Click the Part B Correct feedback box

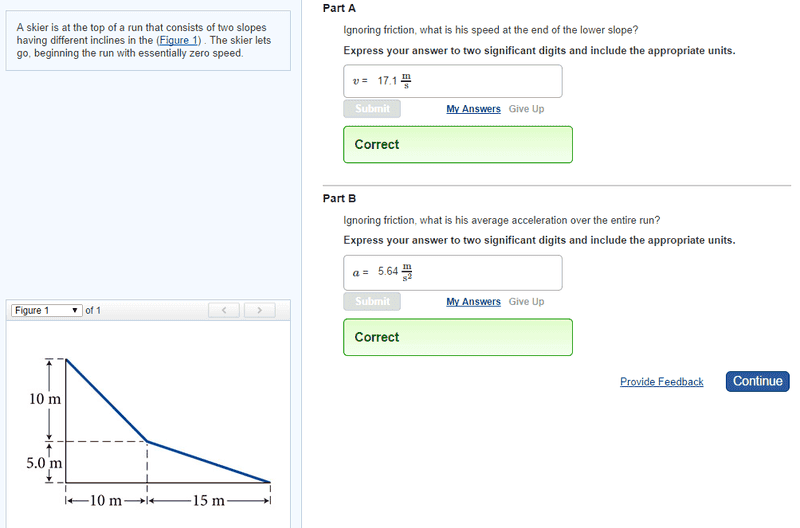(x=458, y=337)
